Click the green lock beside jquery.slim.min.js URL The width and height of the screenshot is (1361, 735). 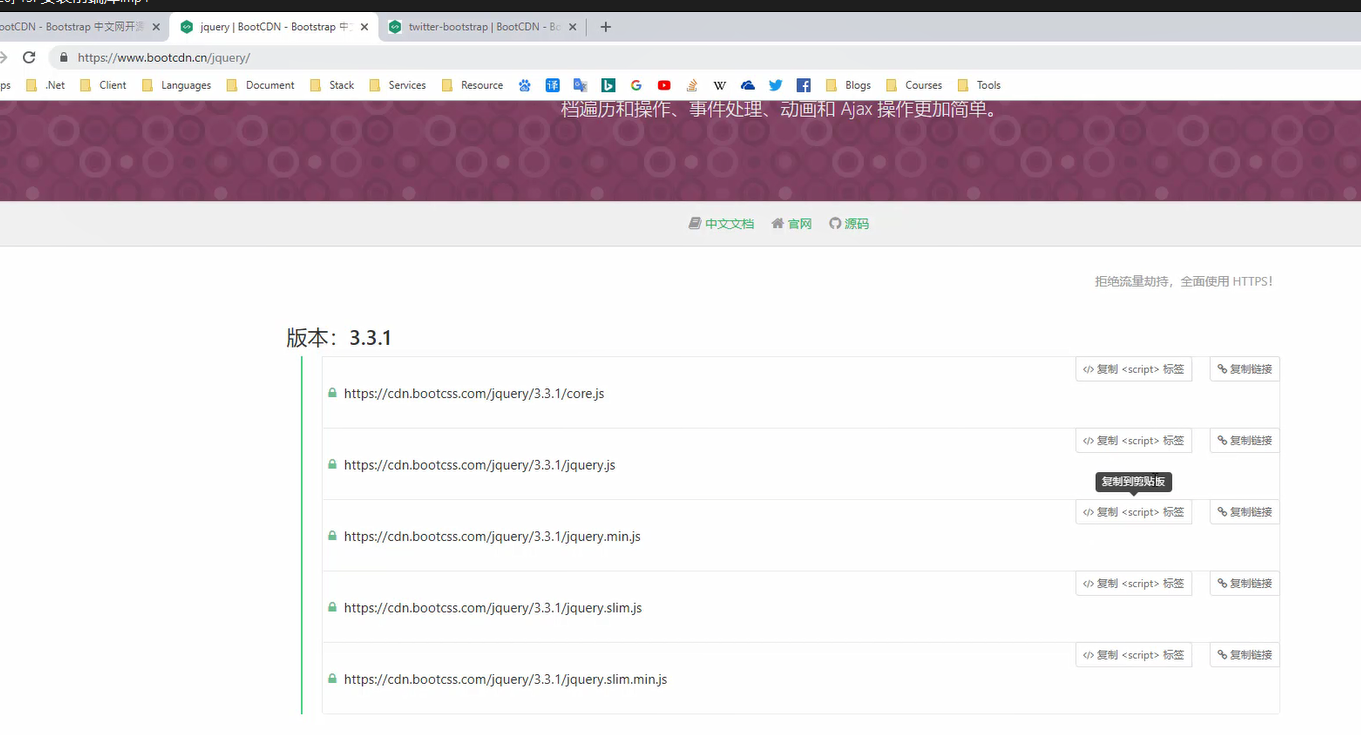point(332,679)
